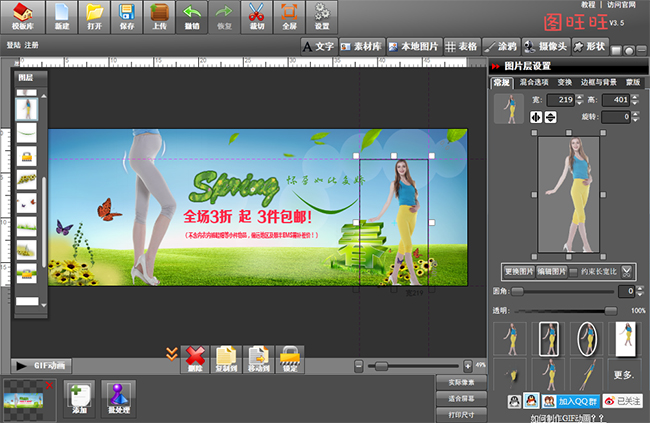This screenshot has height=423, width=650.
Task: Open the template library (模板库) icon
Action: click(22, 17)
